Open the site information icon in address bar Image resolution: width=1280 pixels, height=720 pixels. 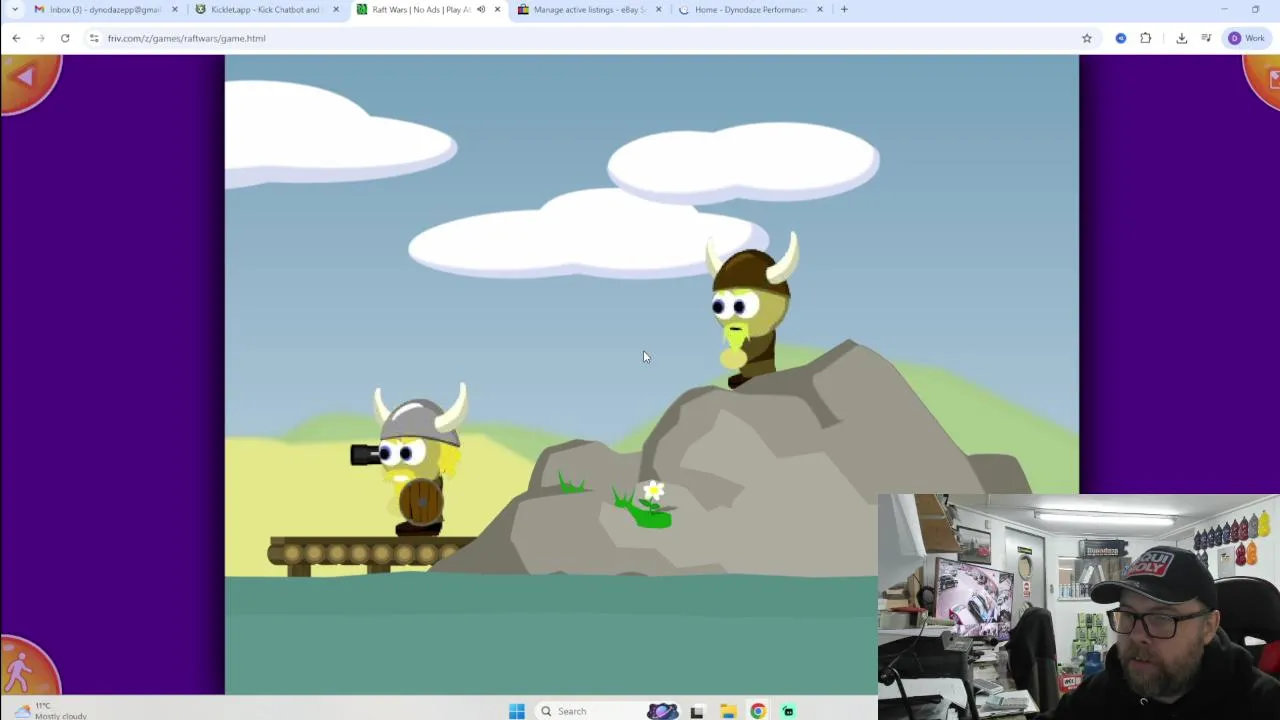coord(94,38)
